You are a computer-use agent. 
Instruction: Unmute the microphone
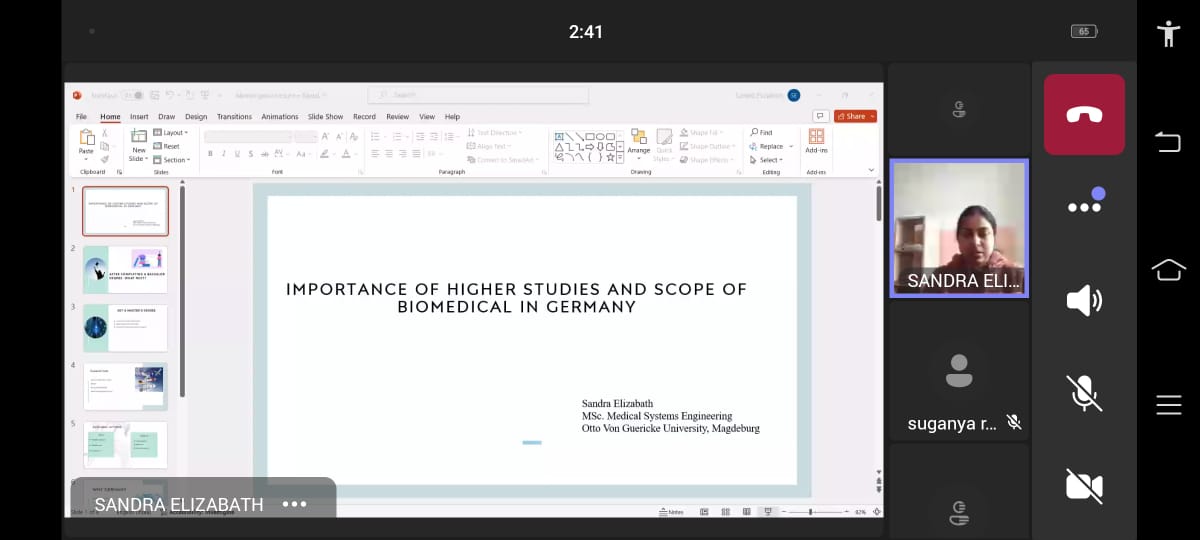tap(1084, 393)
